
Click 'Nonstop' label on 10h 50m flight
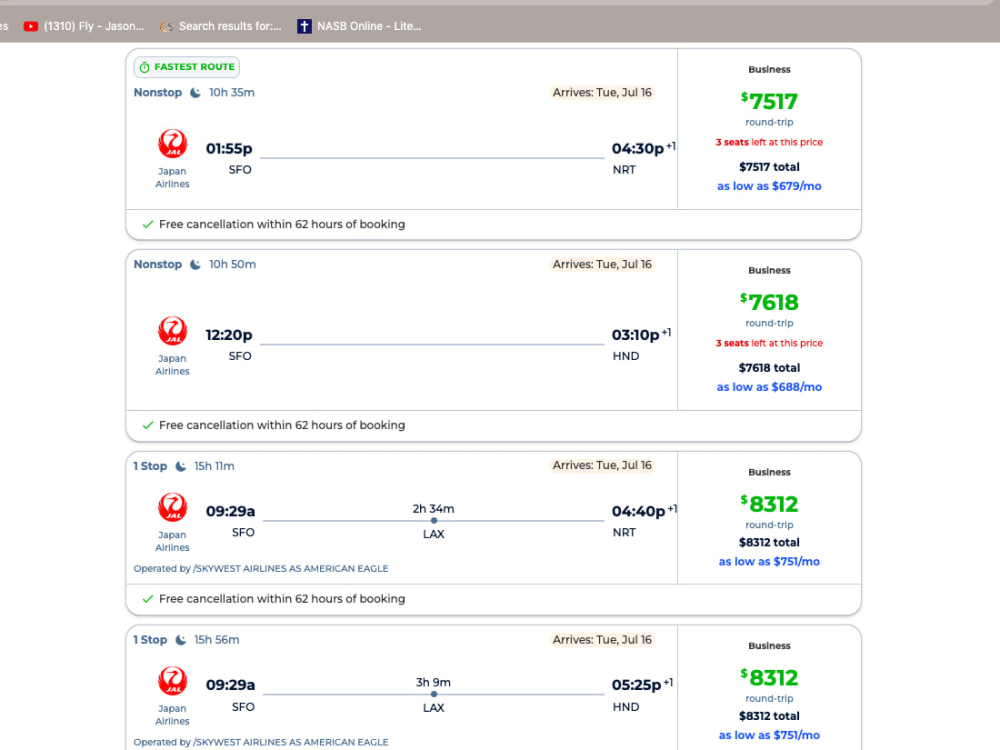[x=158, y=264]
